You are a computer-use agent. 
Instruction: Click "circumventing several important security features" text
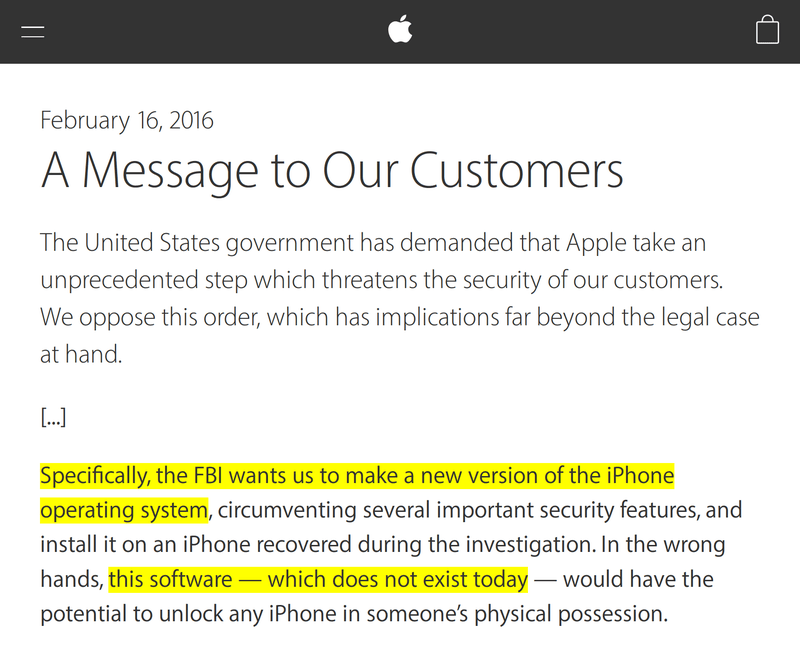point(458,510)
